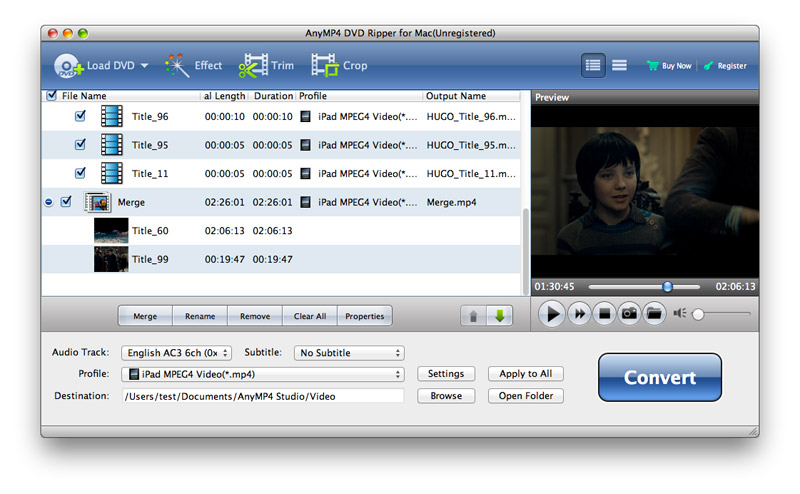The height and width of the screenshot is (494, 800).
Task: Open the snapshot folder icon
Action: click(653, 314)
